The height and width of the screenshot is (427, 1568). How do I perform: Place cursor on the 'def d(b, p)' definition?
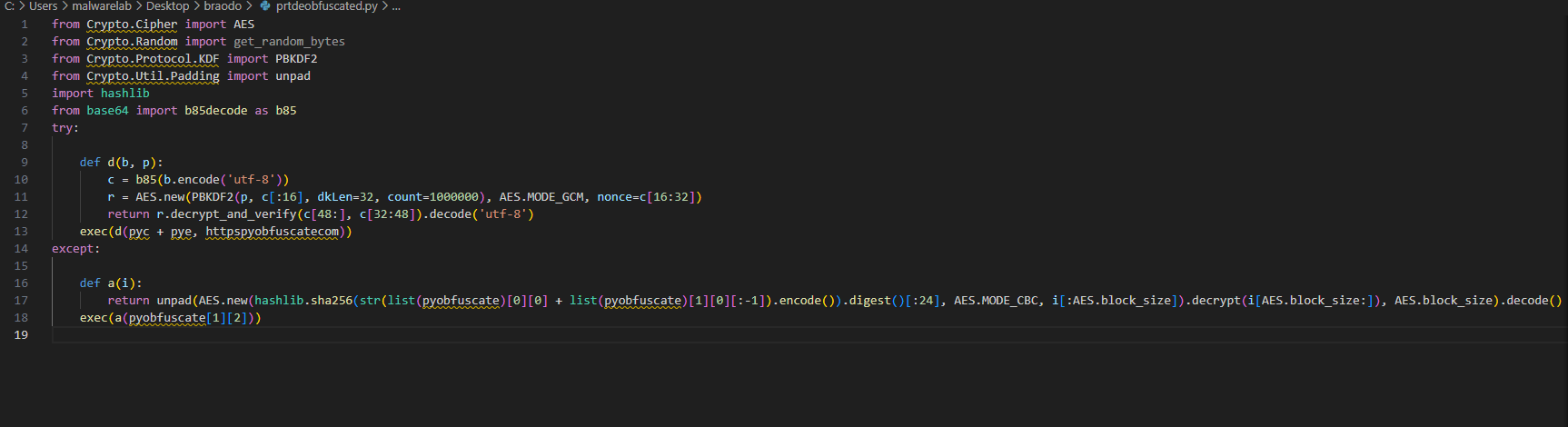(121, 163)
